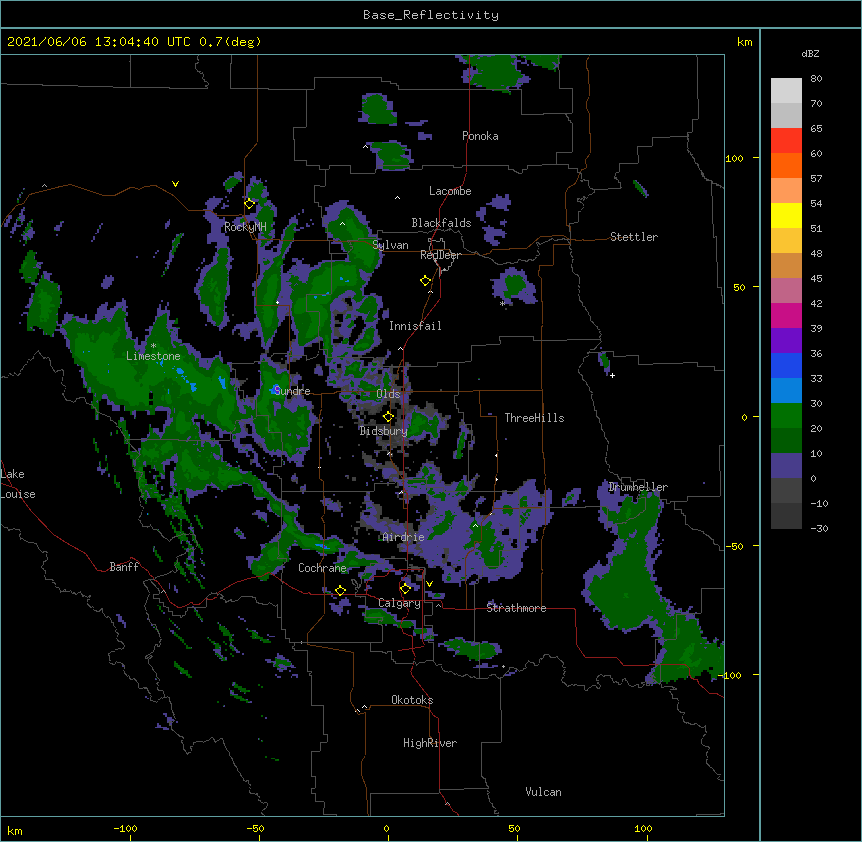Select the Stettler label
The width and height of the screenshot is (862, 842).
tap(634, 237)
